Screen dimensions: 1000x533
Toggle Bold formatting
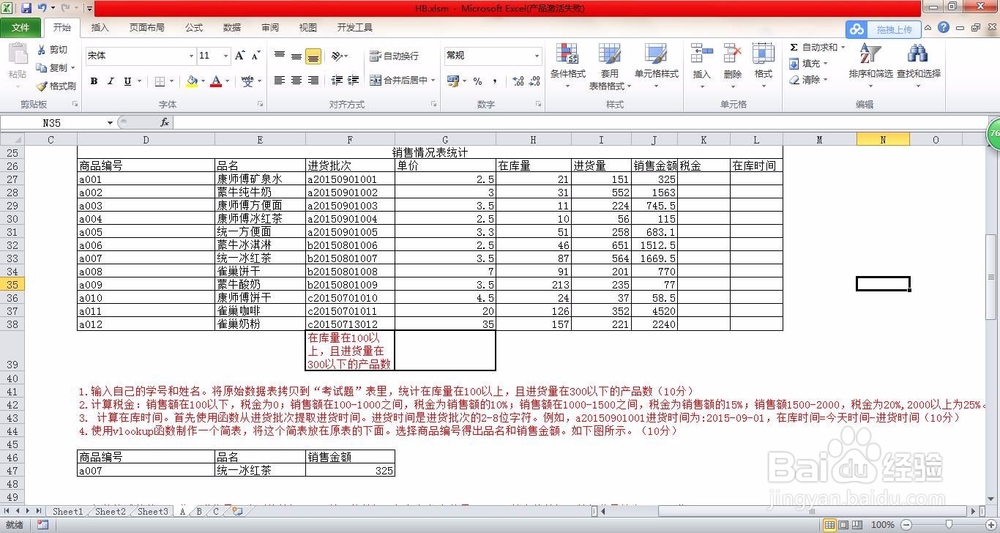[x=94, y=81]
